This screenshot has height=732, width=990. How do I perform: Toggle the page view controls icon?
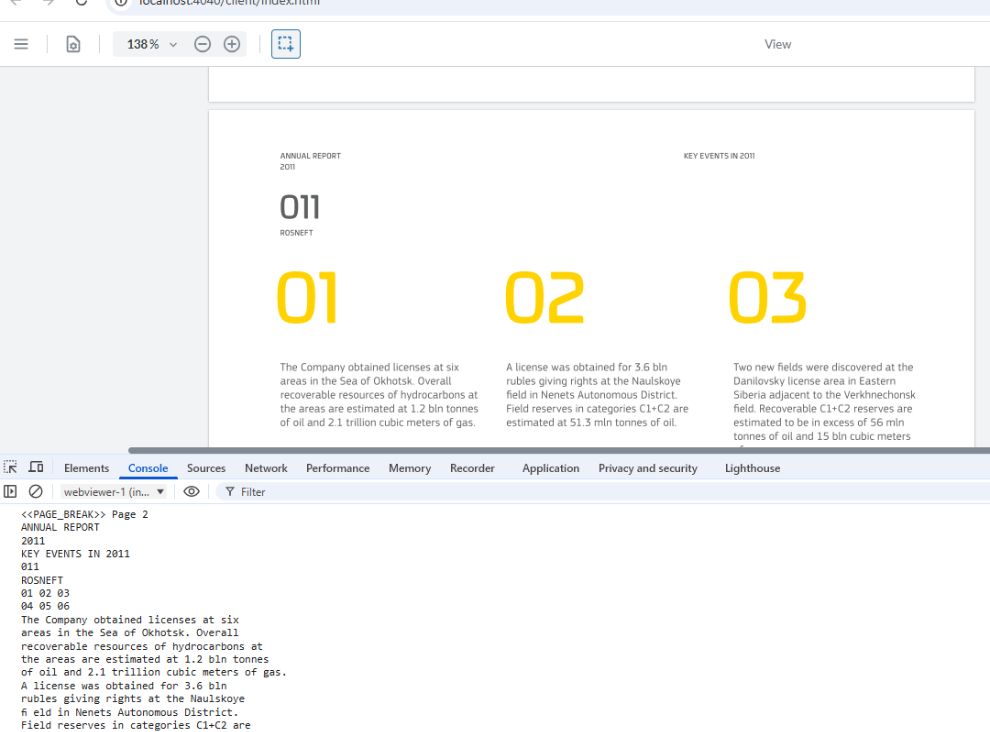click(x=73, y=44)
